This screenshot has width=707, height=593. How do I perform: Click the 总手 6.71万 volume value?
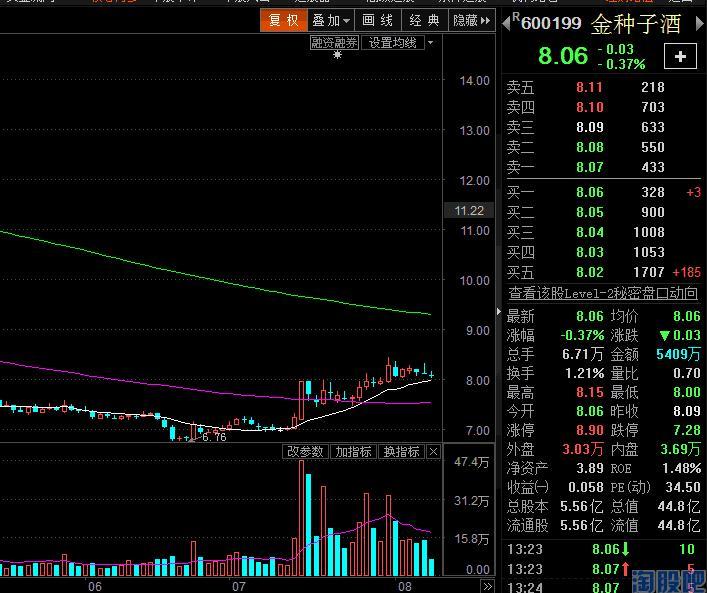583,354
